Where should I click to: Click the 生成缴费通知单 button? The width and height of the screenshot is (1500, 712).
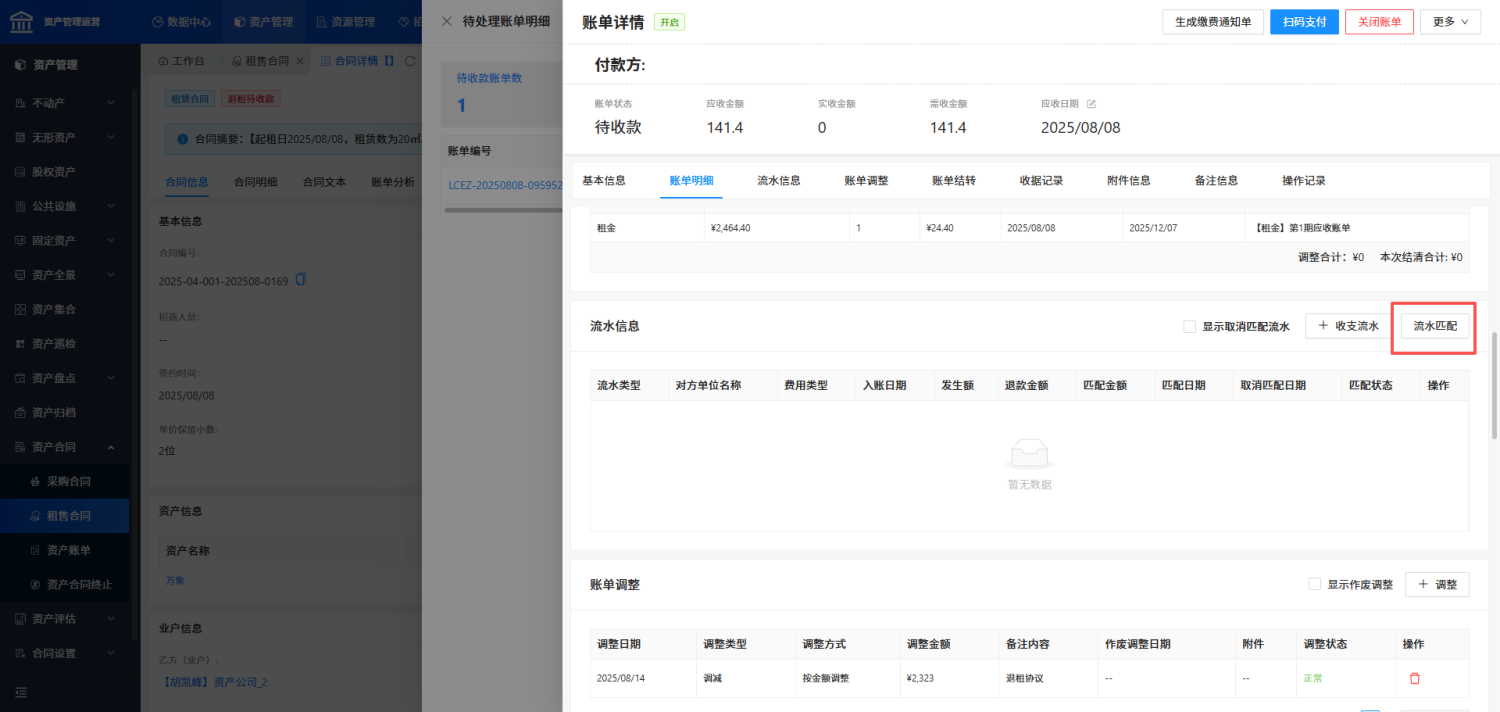point(1212,21)
